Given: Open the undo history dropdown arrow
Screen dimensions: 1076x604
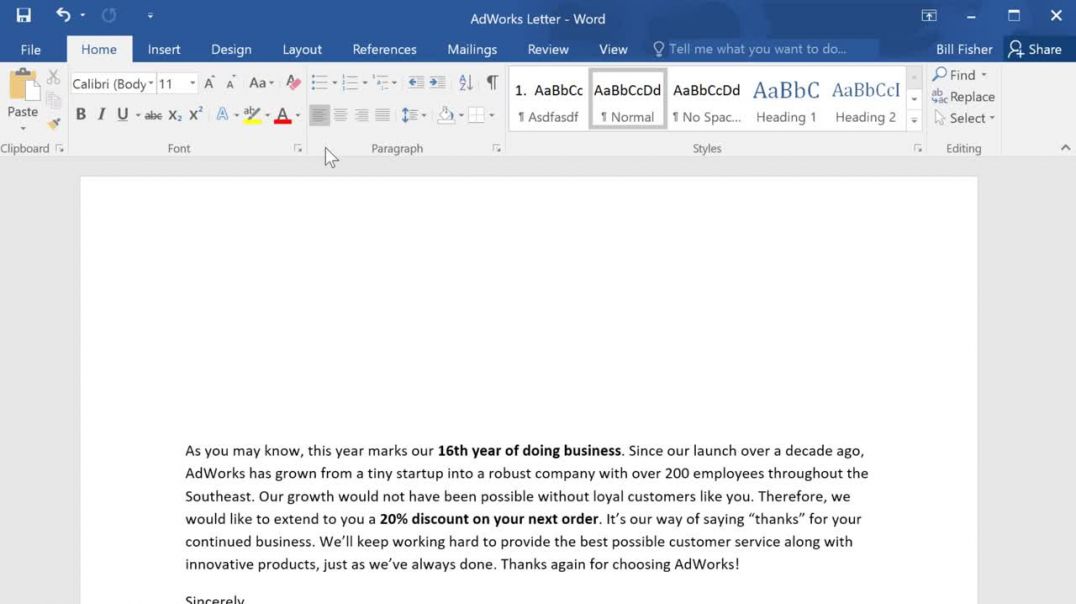Looking at the screenshot, I should tap(82, 15).
